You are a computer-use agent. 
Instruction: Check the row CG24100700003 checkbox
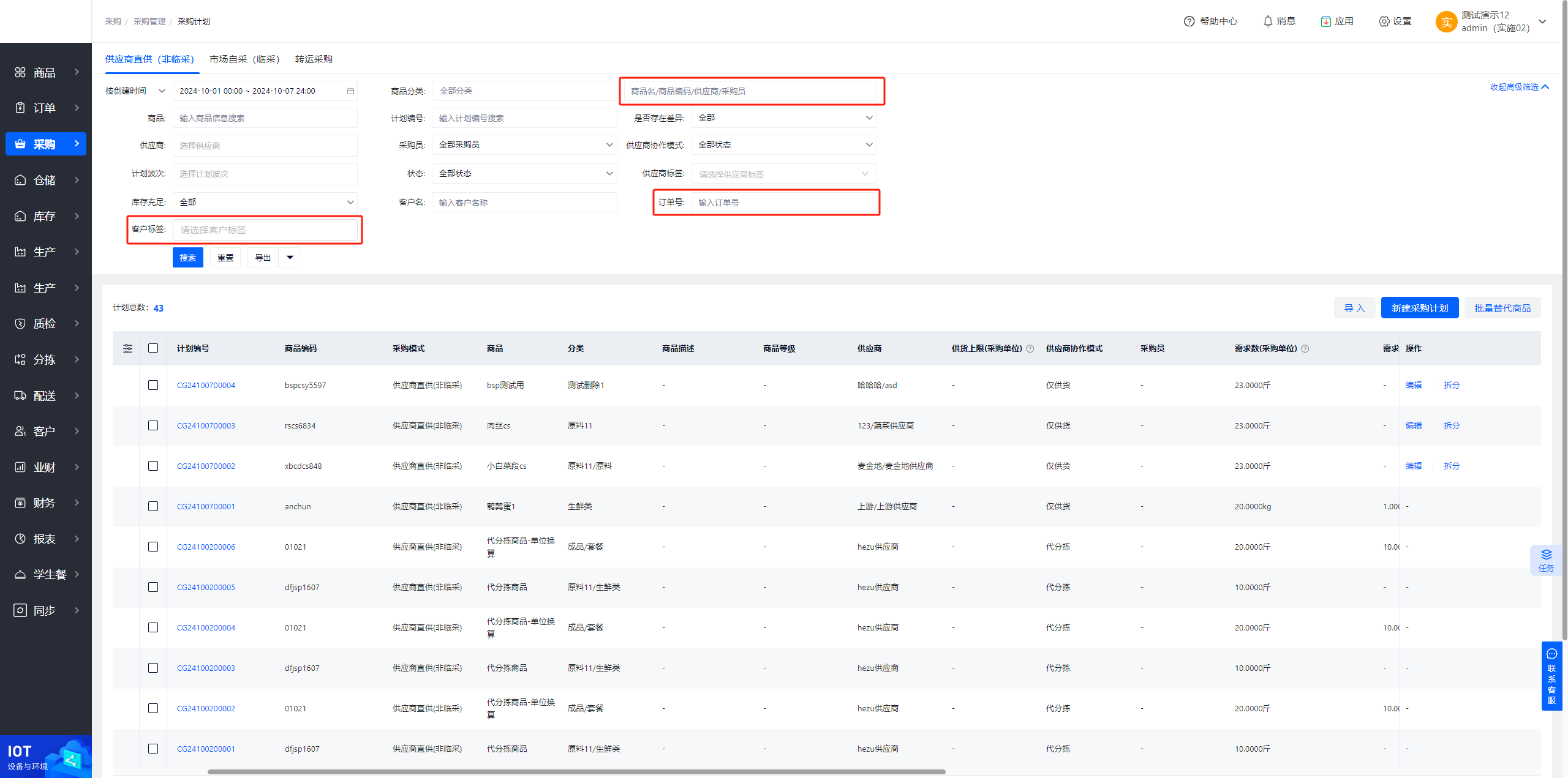(153, 425)
